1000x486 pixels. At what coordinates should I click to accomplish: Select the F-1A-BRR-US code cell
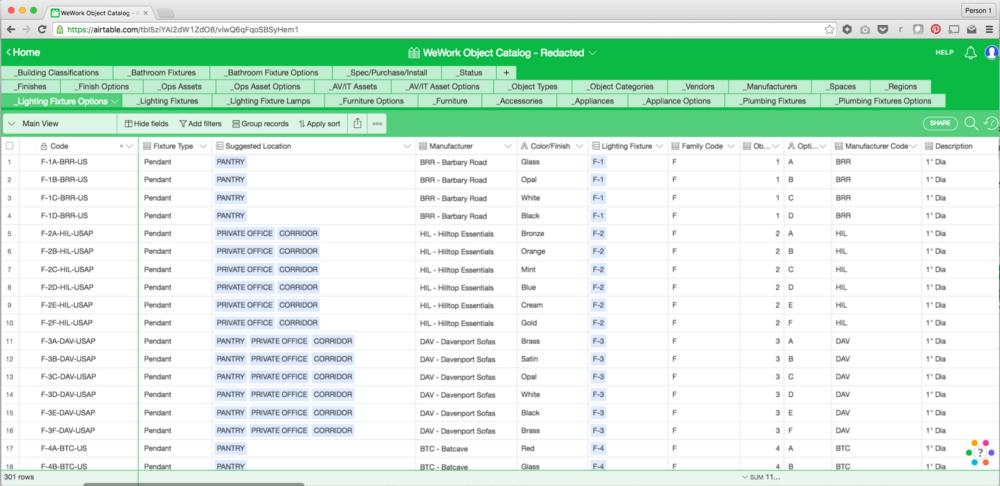[x=78, y=162]
